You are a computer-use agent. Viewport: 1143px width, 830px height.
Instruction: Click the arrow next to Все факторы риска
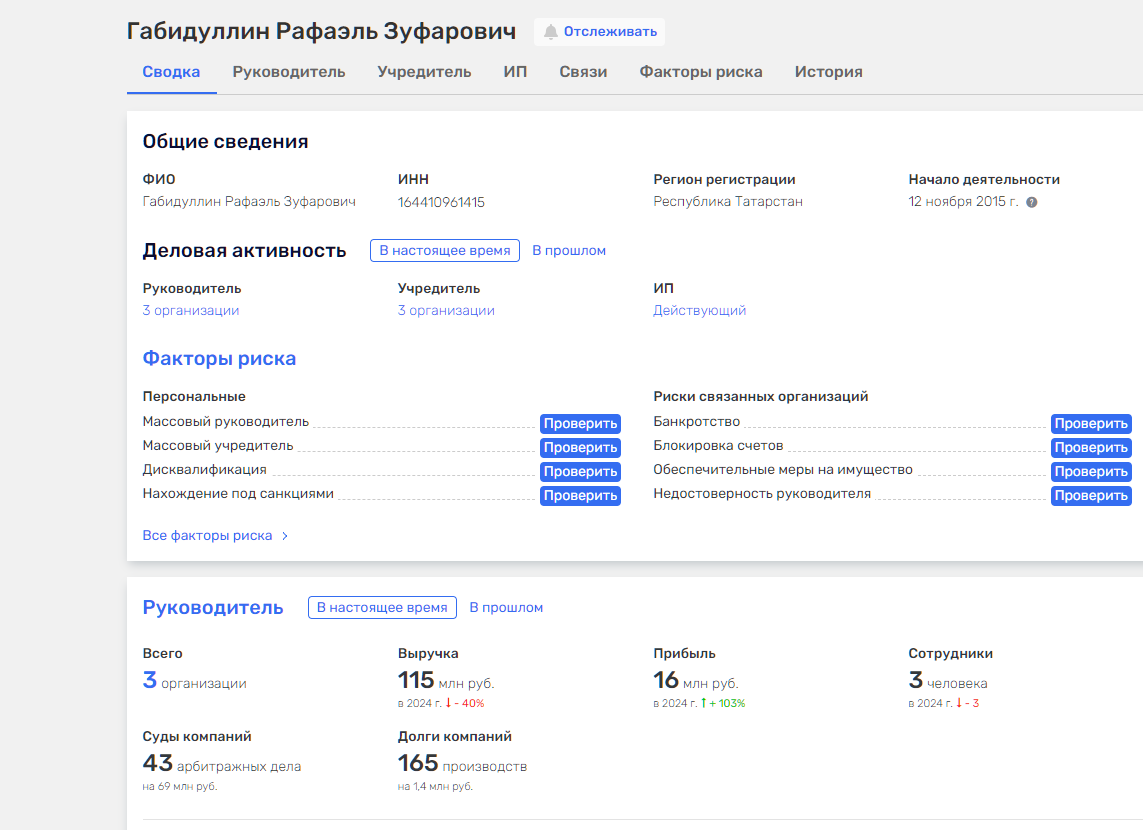285,536
